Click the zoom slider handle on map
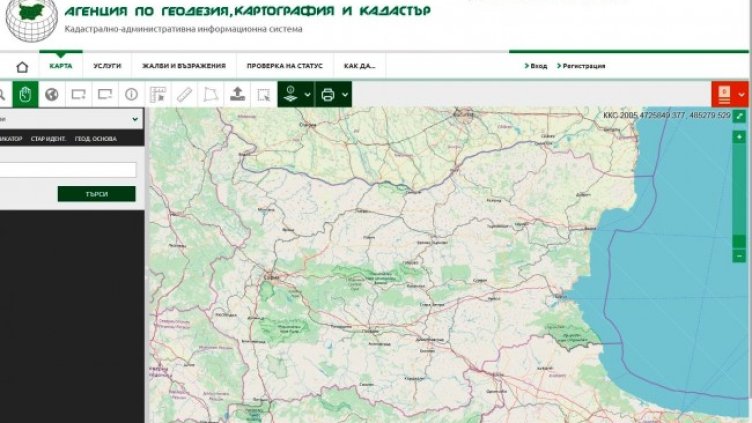Screen dimensions: 752x423 (739, 241)
